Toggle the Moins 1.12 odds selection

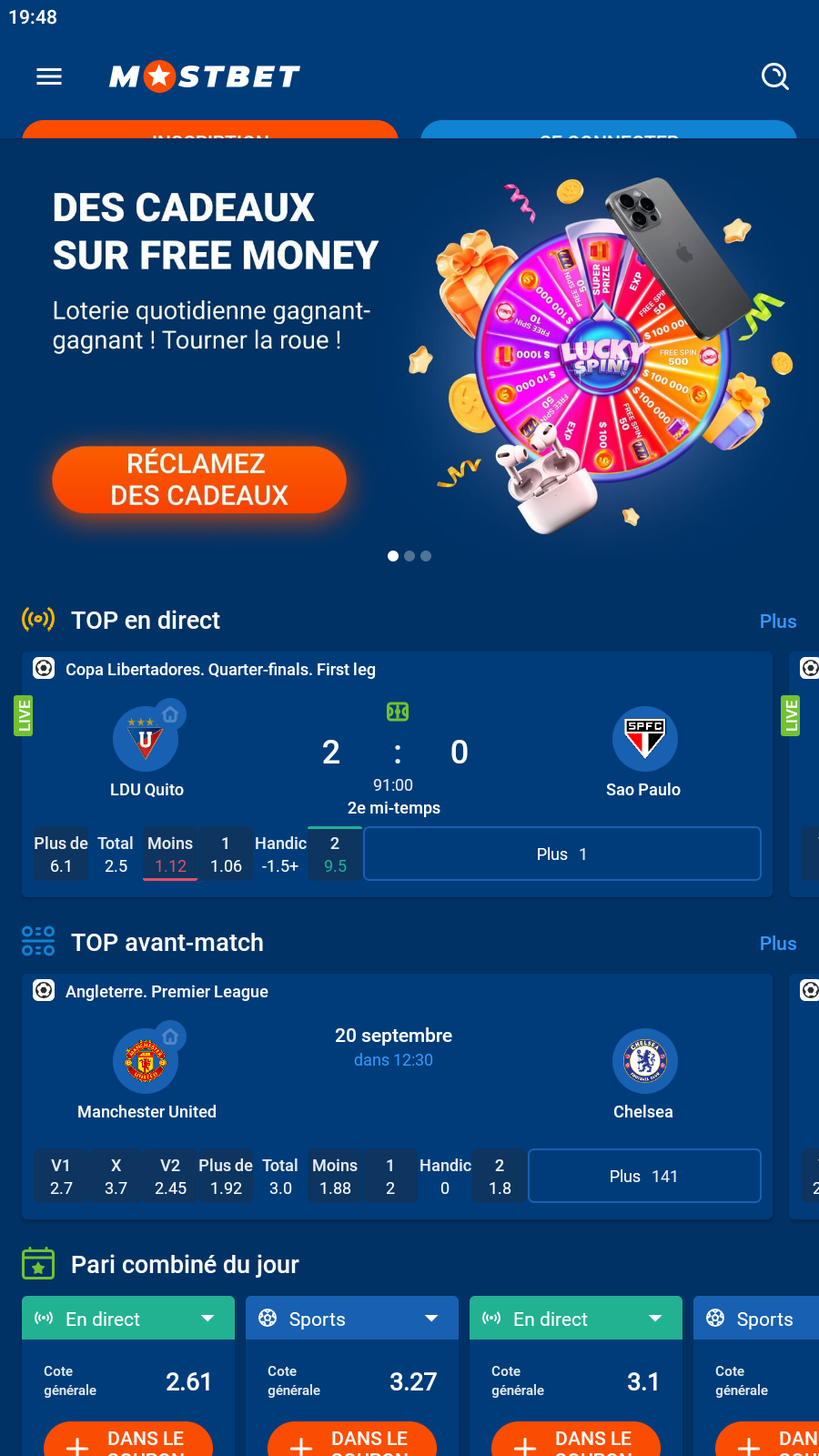pyautogui.click(x=170, y=854)
